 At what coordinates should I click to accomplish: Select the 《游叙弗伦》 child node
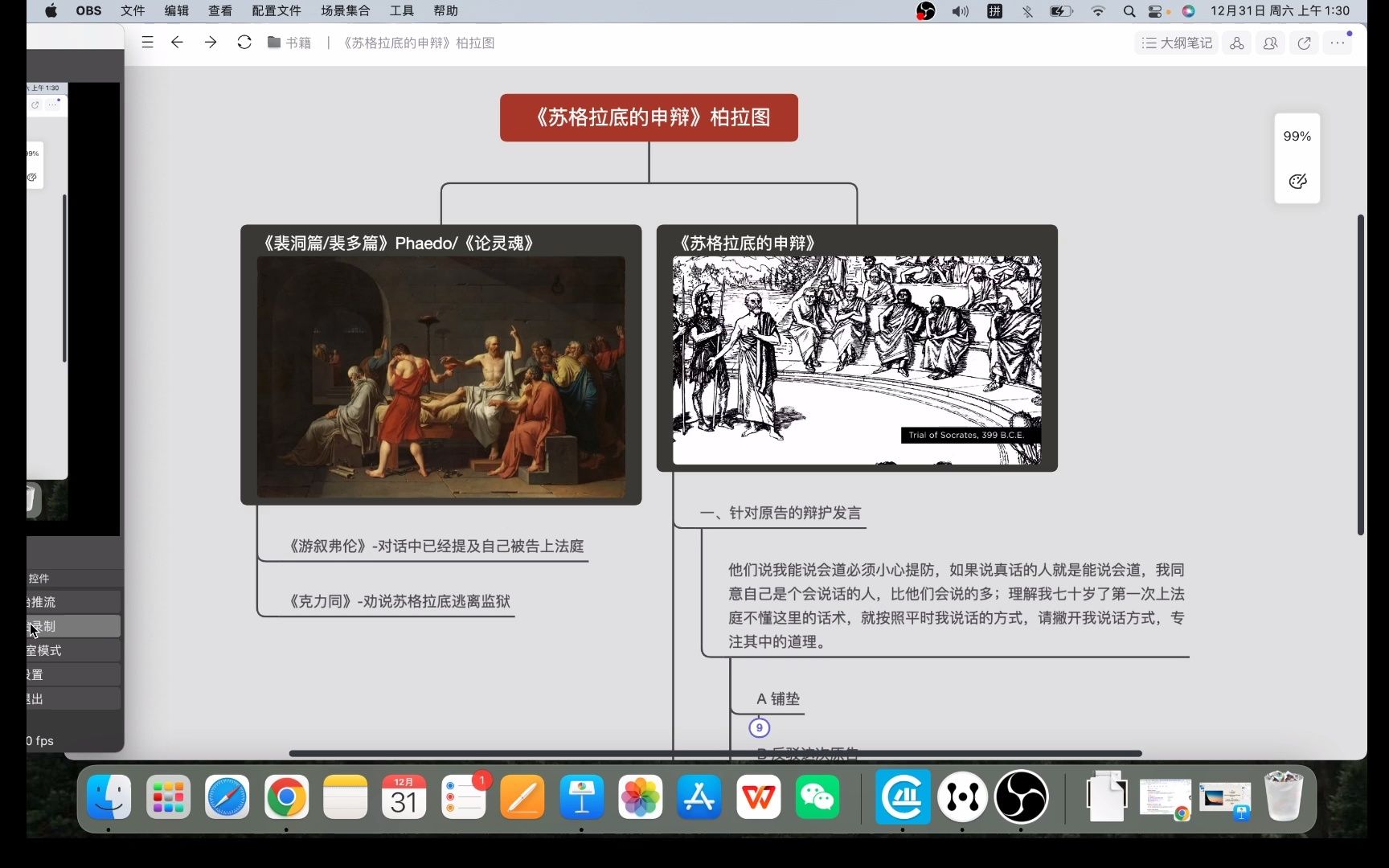click(x=436, y=546)
